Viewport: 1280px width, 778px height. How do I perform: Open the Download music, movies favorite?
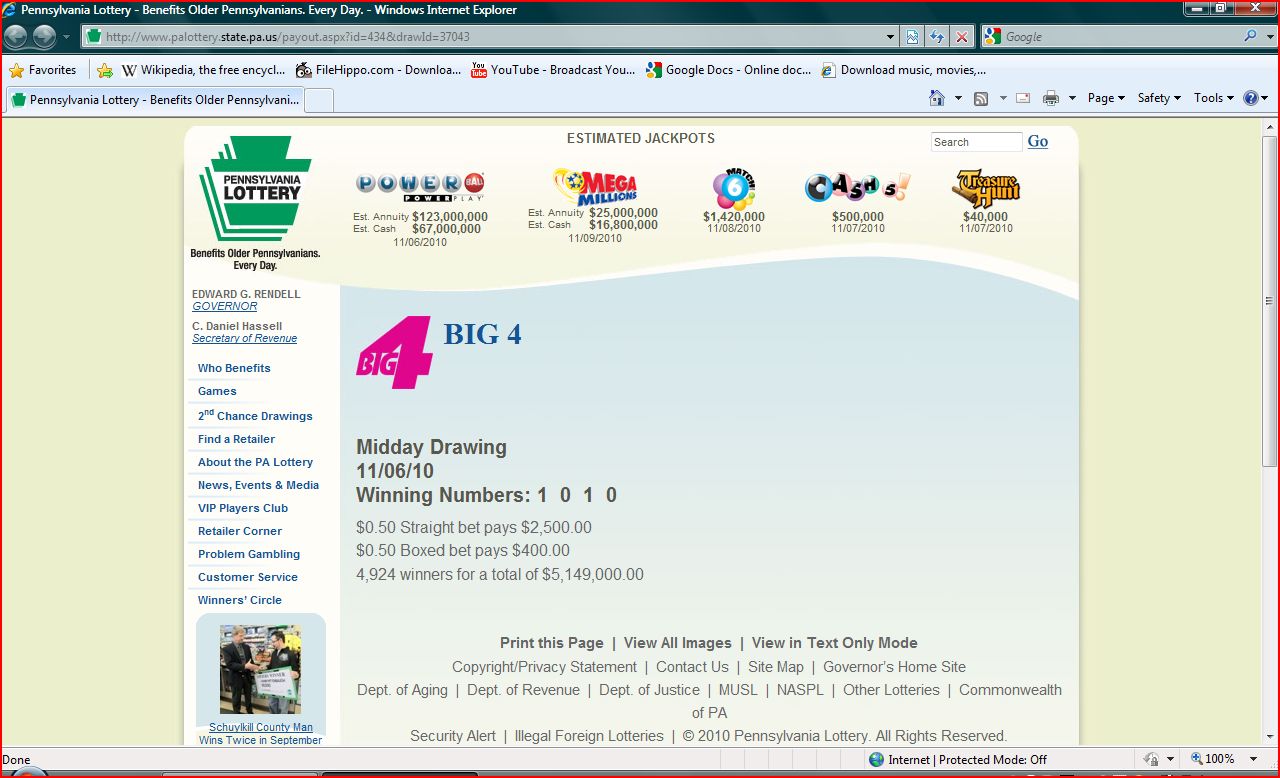[904, 70]
